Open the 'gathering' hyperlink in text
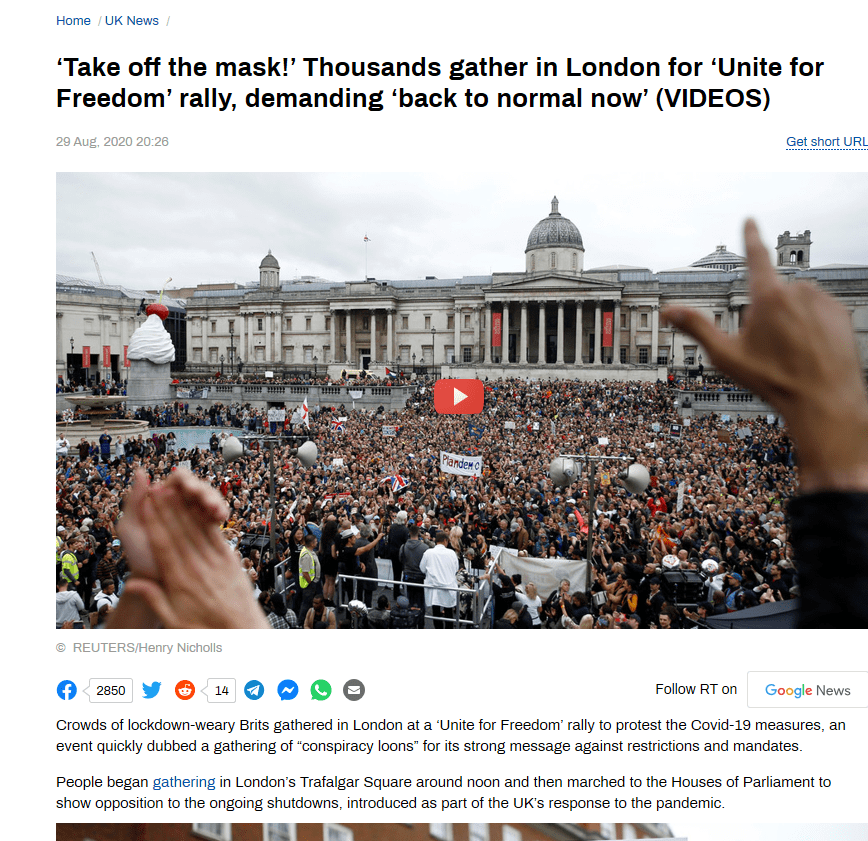The width and height of the screenshot is (868, 841). pos(184,782)
